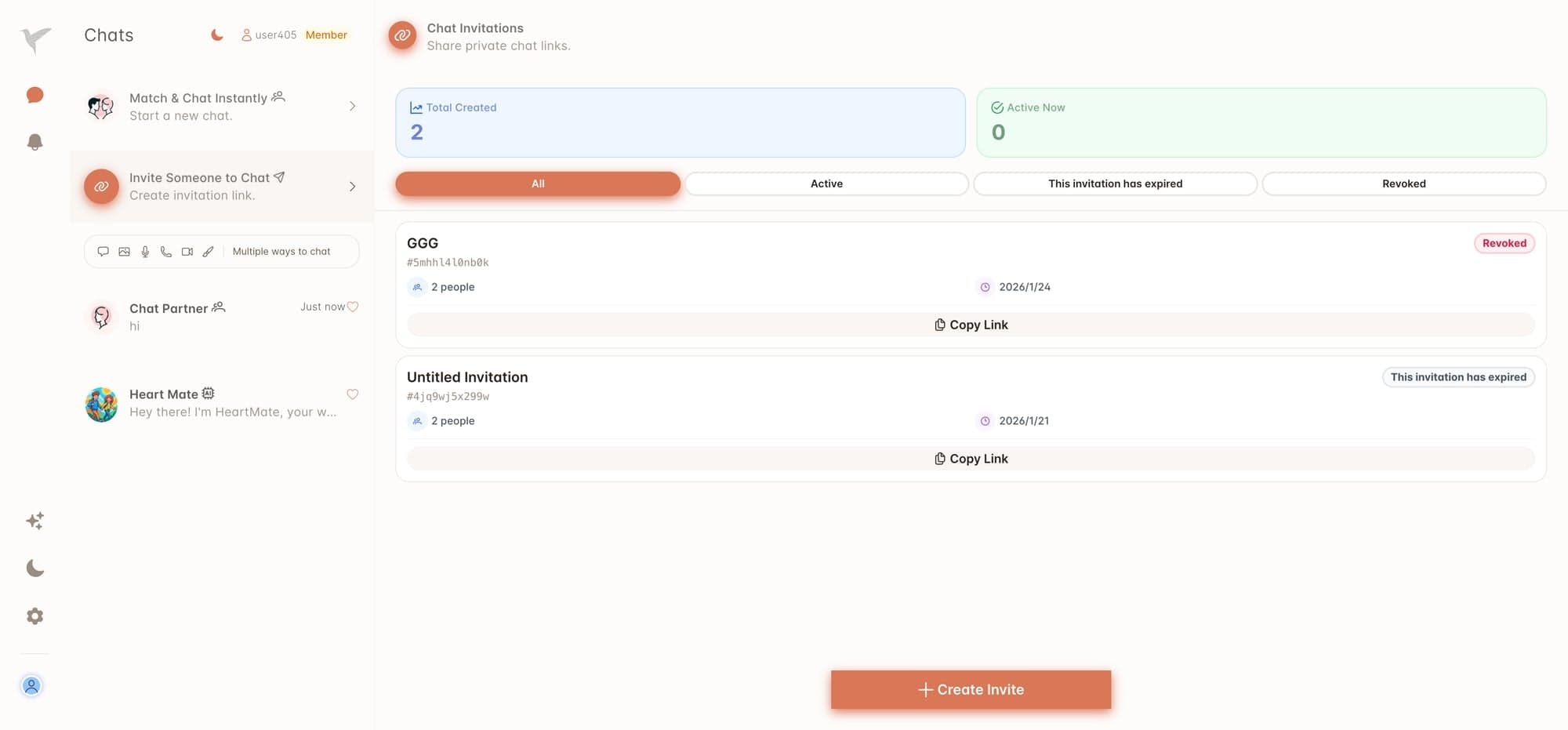Click the attachment icon in Multiple ways to chat

coord(208,251)
